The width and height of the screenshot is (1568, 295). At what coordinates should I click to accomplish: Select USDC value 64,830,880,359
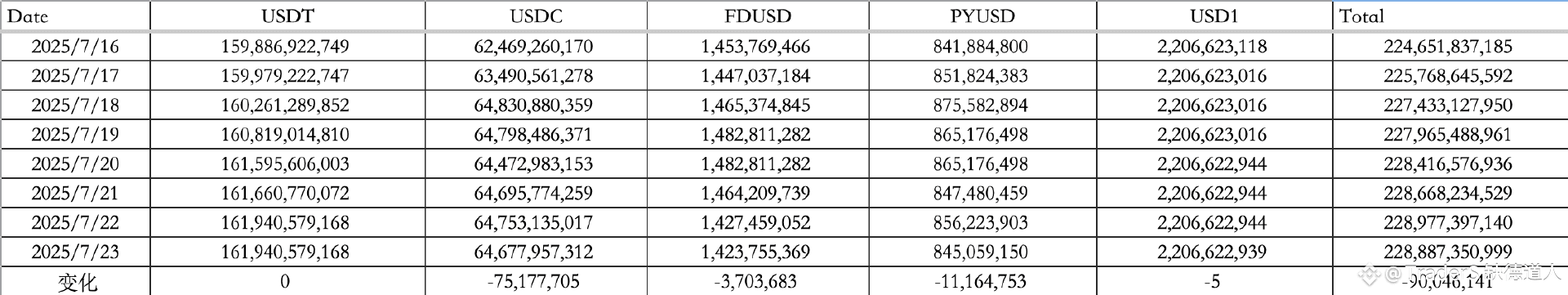(536, 105)
